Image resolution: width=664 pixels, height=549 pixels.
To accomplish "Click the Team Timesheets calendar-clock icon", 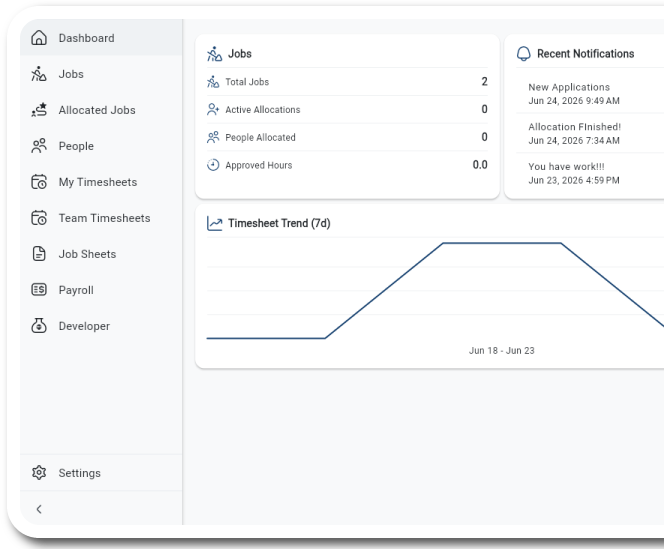I will coord(39,218).
